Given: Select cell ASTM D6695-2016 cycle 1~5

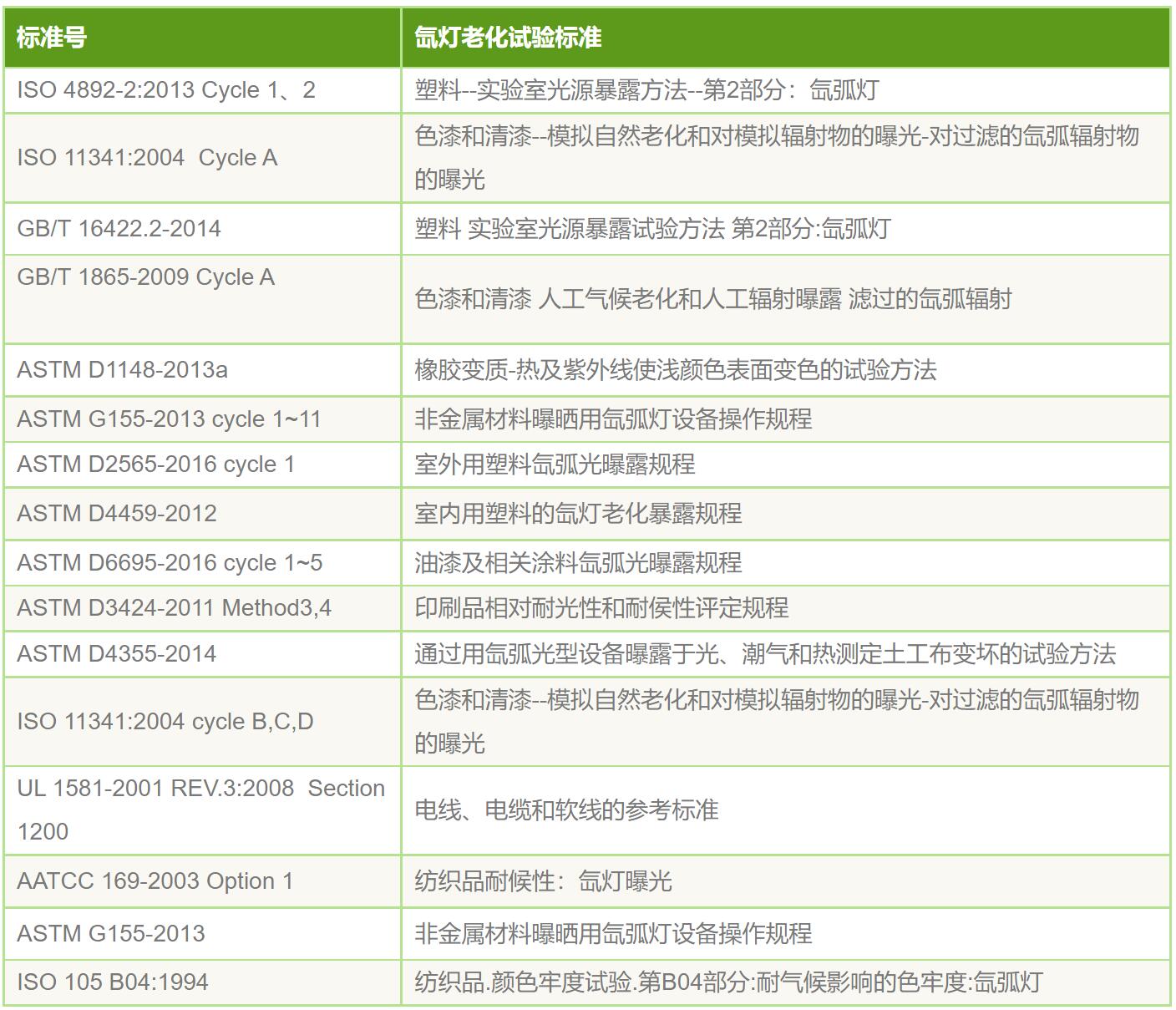Looking at the screenshot, I should tap(202, 563).
